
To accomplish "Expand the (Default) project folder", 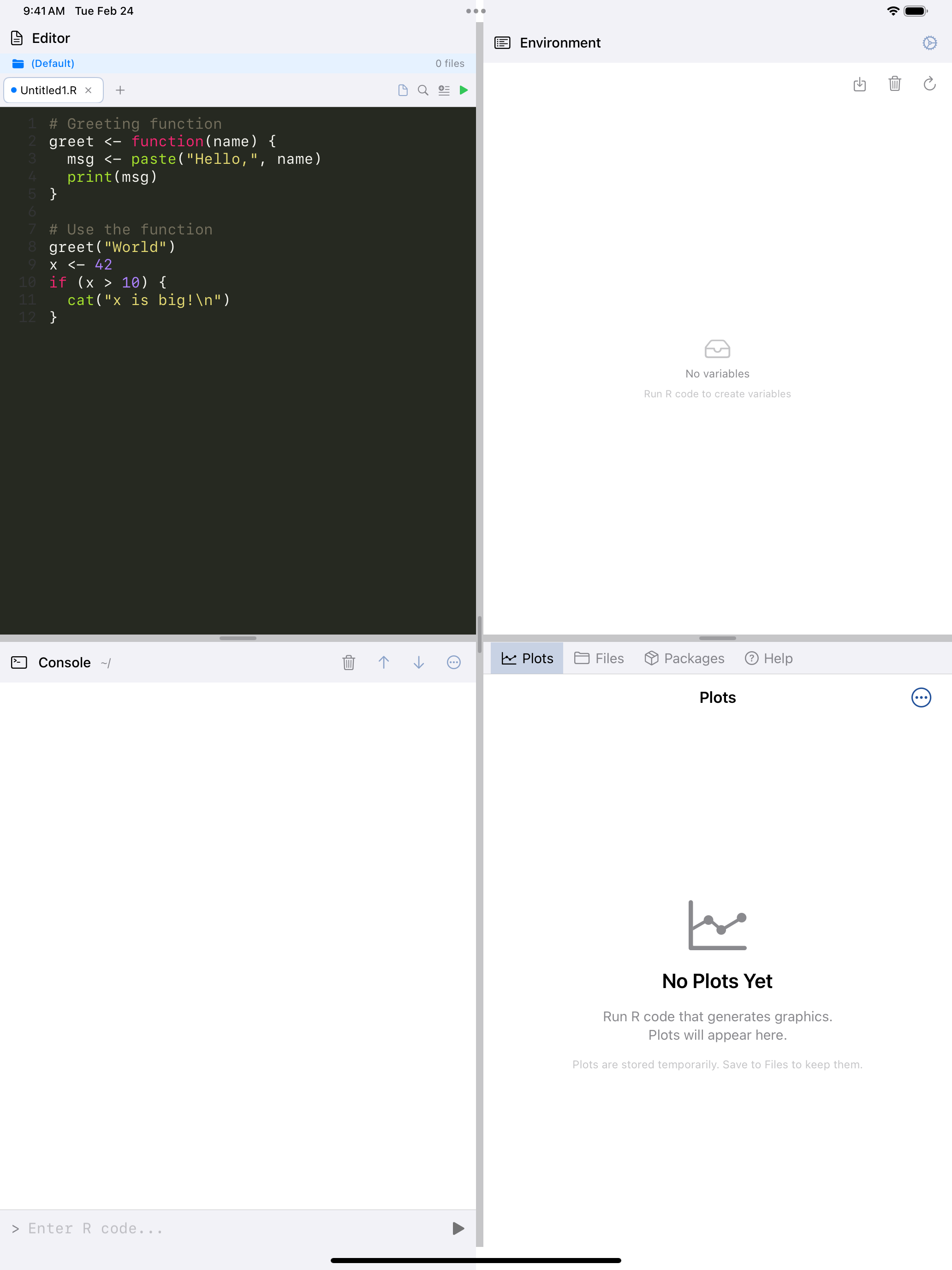I will click(x=52, y=63).
